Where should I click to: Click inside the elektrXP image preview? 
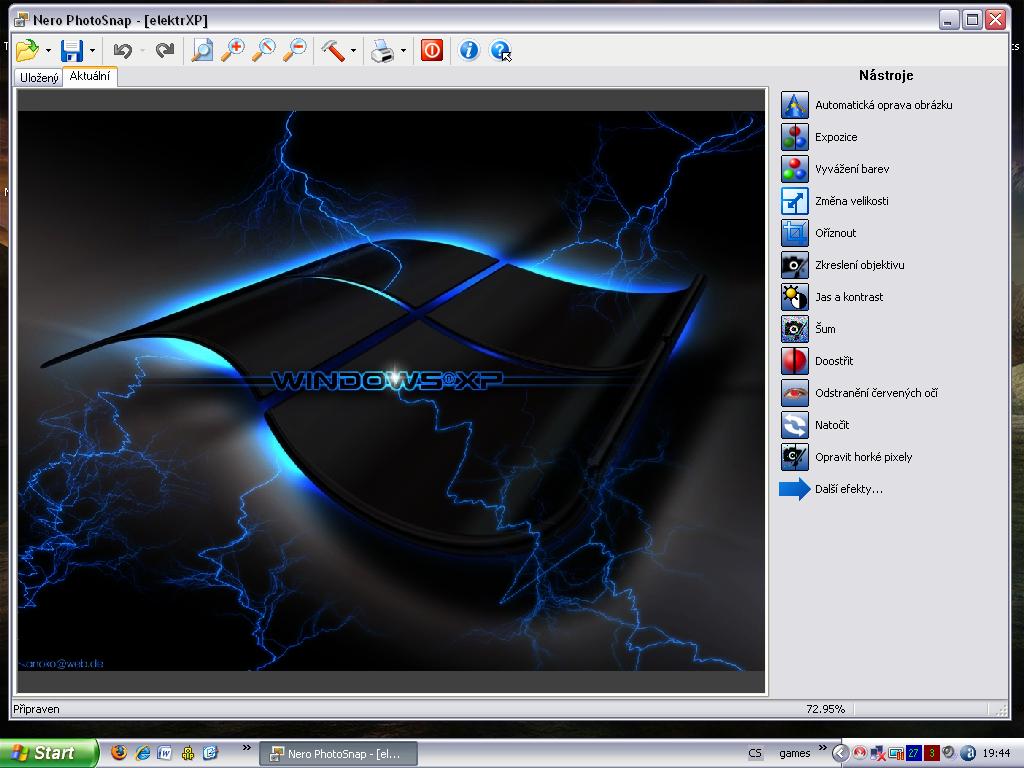[x=391, y=391]
